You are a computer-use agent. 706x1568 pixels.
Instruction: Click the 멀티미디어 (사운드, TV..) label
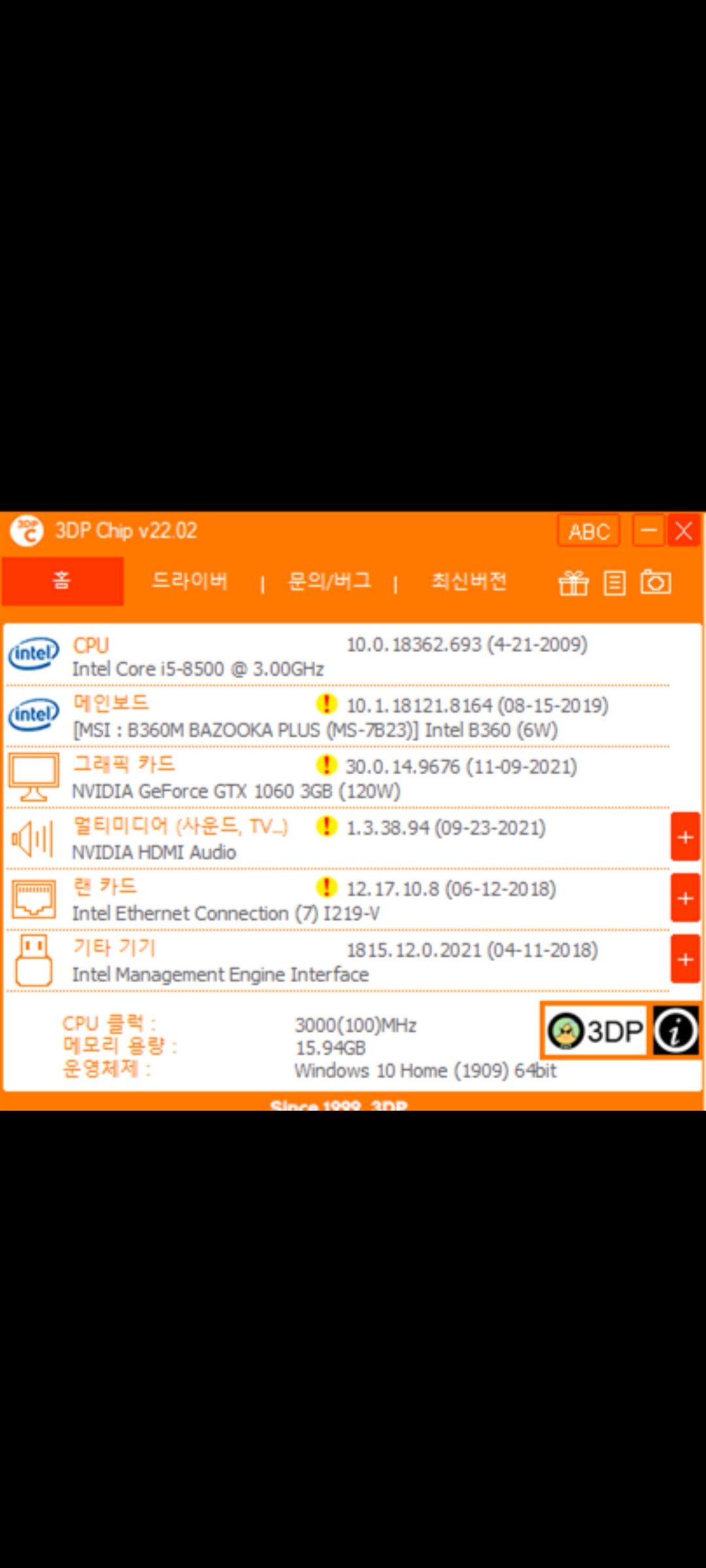click(x=180, y=826)
